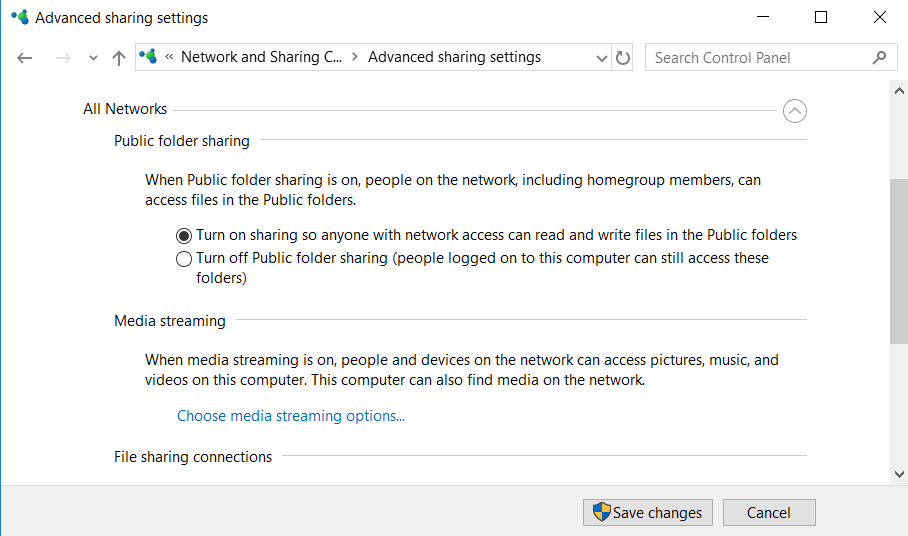Click the Cancel button
The height and width of the screenshot is (536, 908).
tap(769, 512)
